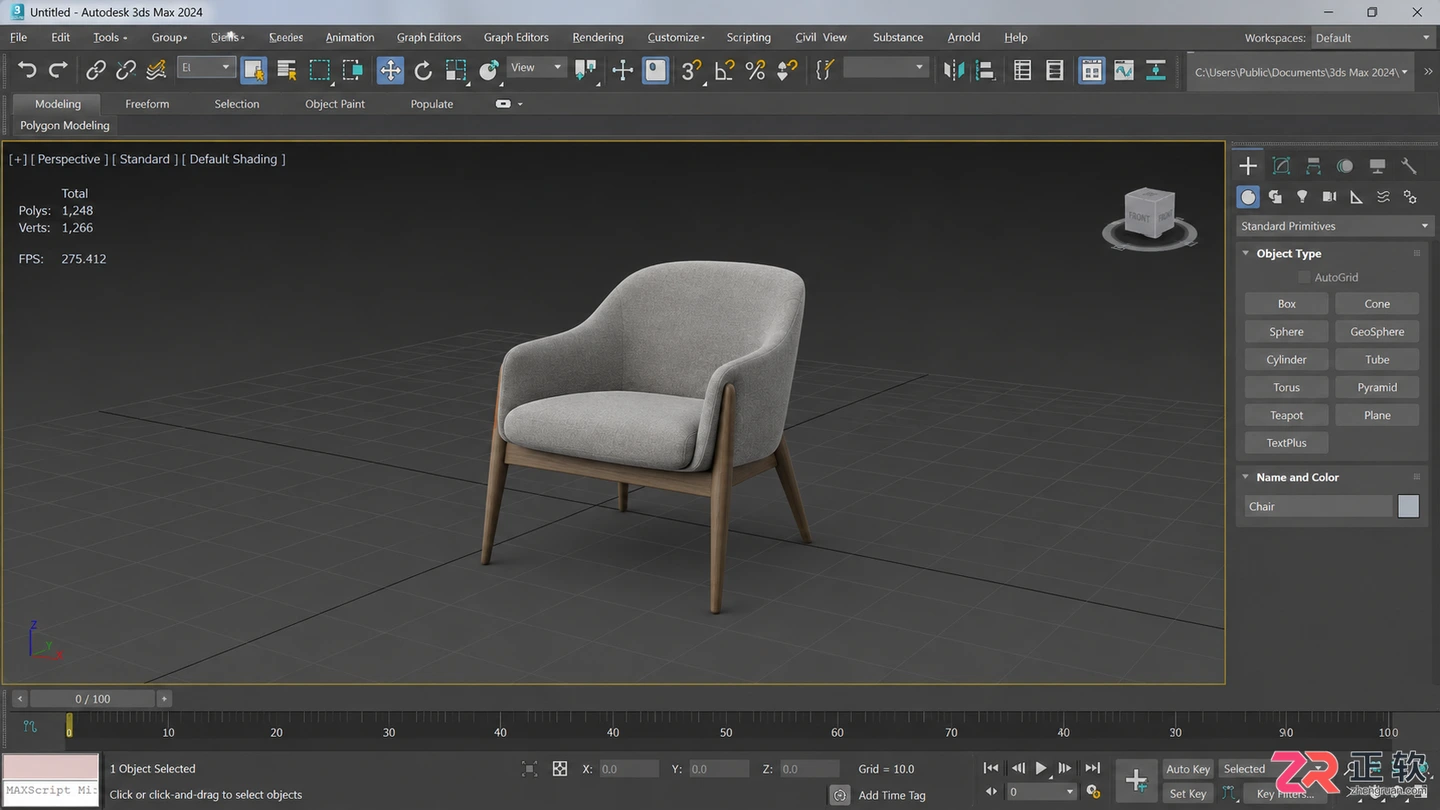Open the reference coordinate View dropdown
Screen dimensions: 1440x810
(x=536, y=68)
